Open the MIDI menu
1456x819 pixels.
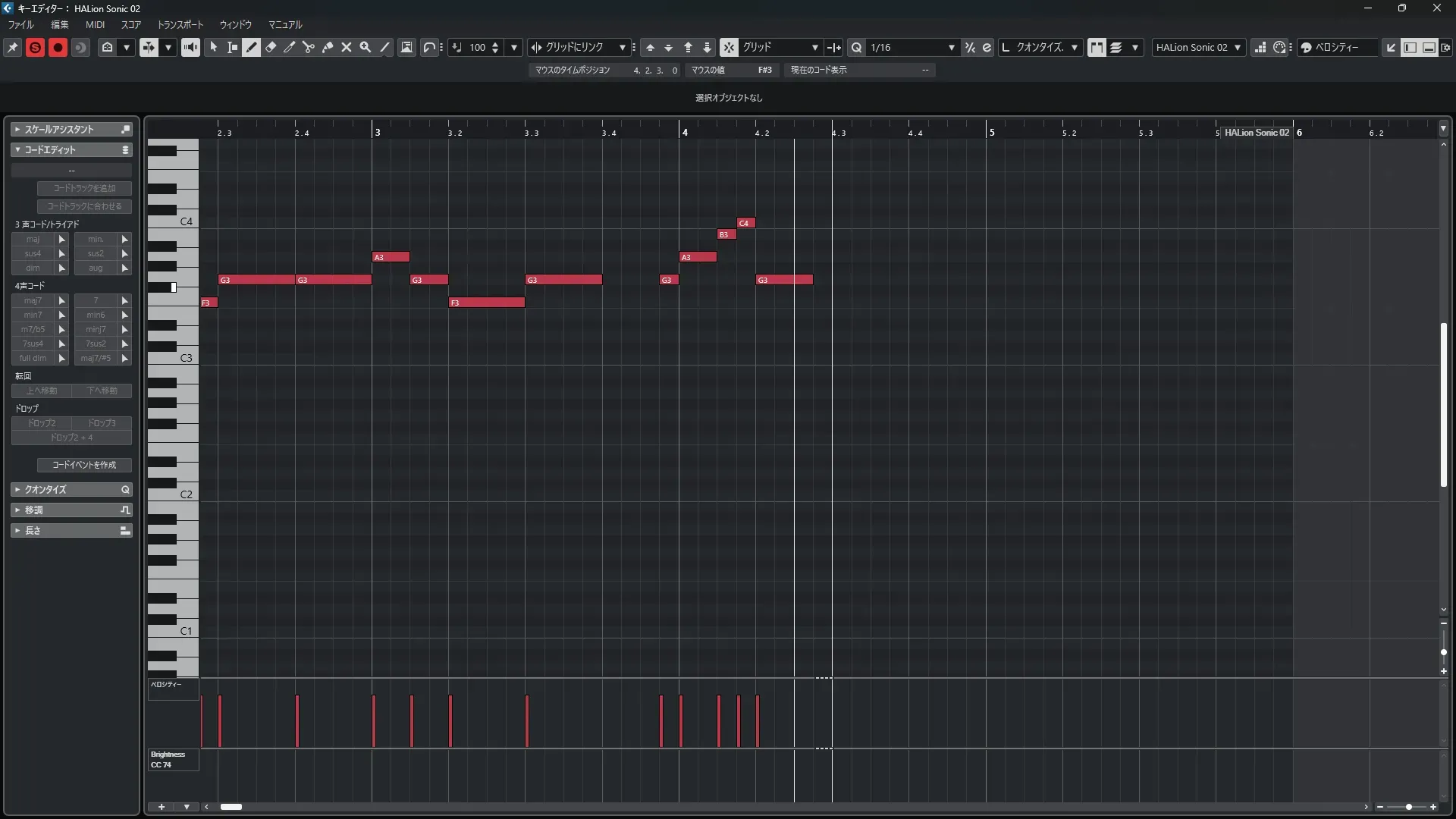click(x=95, y=25)
